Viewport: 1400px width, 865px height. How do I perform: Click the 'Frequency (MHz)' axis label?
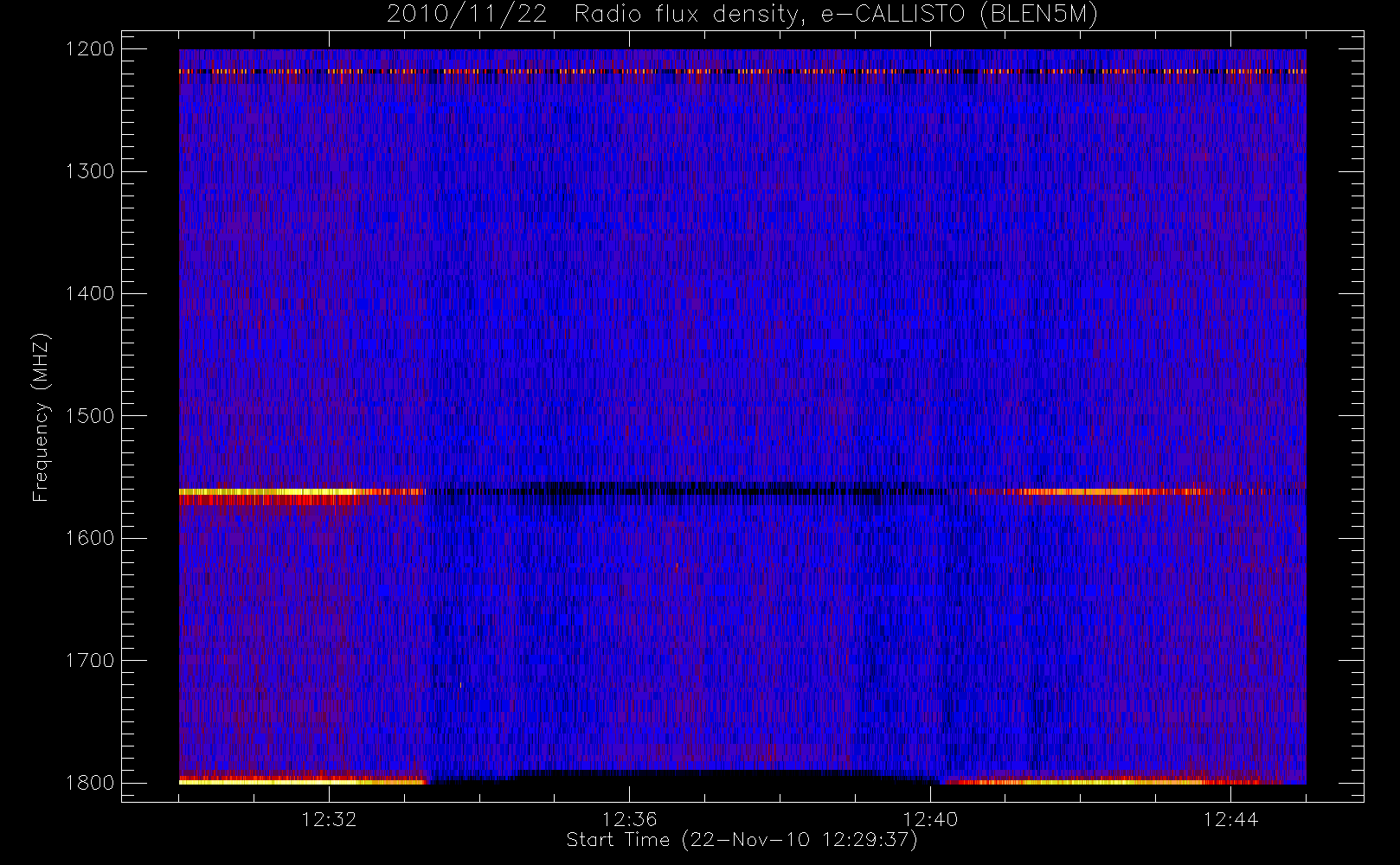[x=41, y=417]
